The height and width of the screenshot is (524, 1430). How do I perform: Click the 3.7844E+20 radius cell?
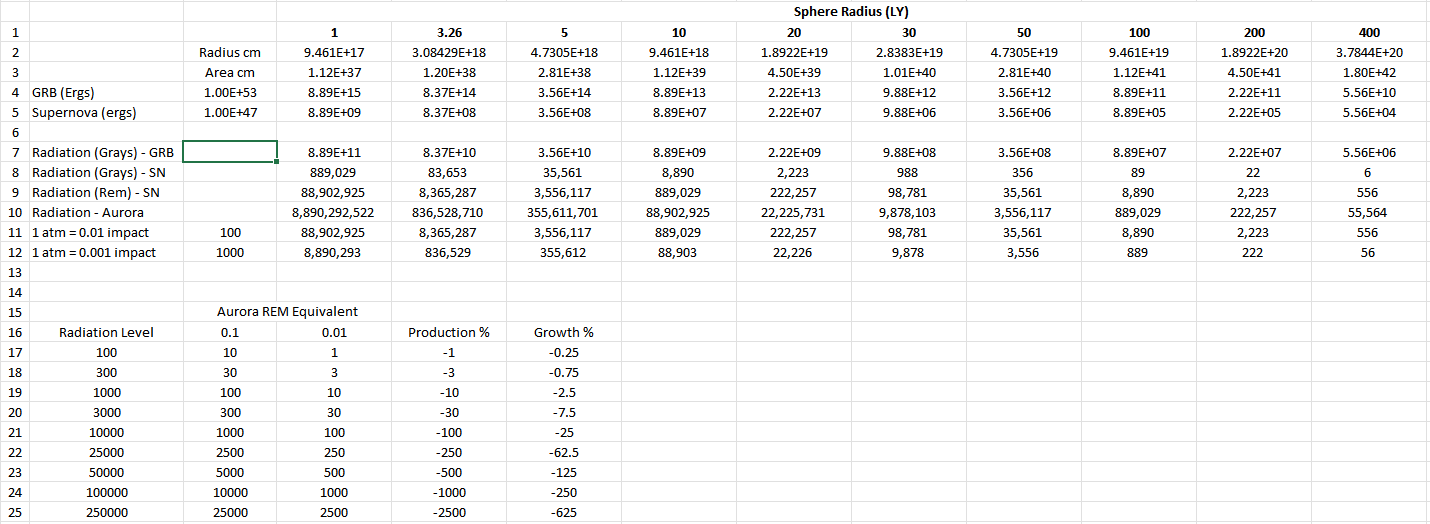(x=1370, y=52)
